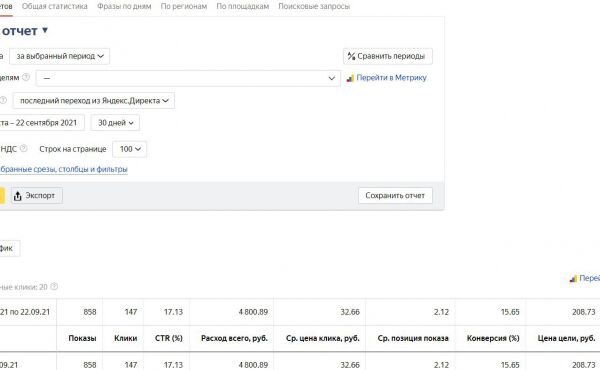Click the percent icon on Сравнить периоды

pyautogui.click(x=351, y=56)
